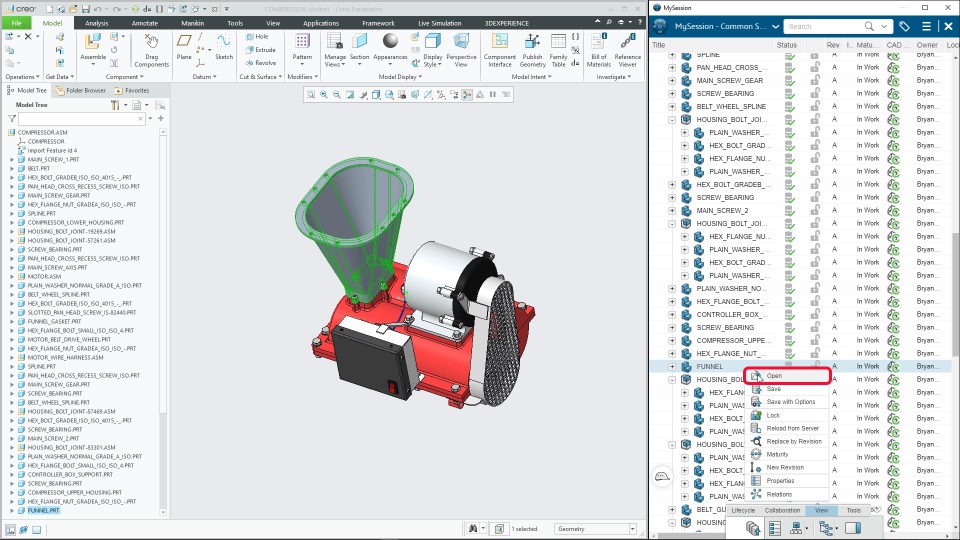Open Model Tree settings tool icon

[116, 105]
